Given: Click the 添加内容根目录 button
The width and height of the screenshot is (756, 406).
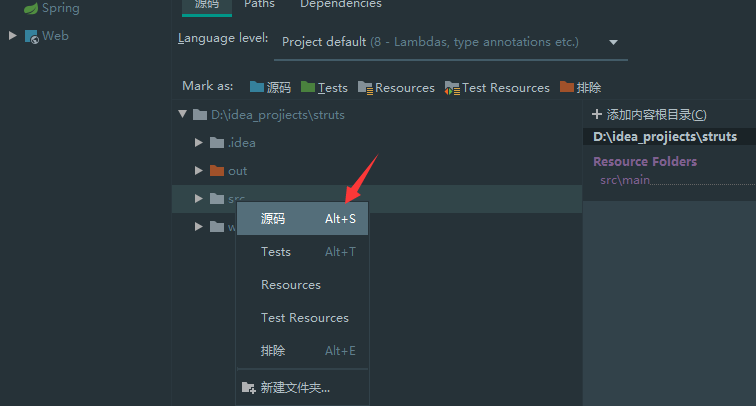Looking at the screenshot, I should point(650,115).
